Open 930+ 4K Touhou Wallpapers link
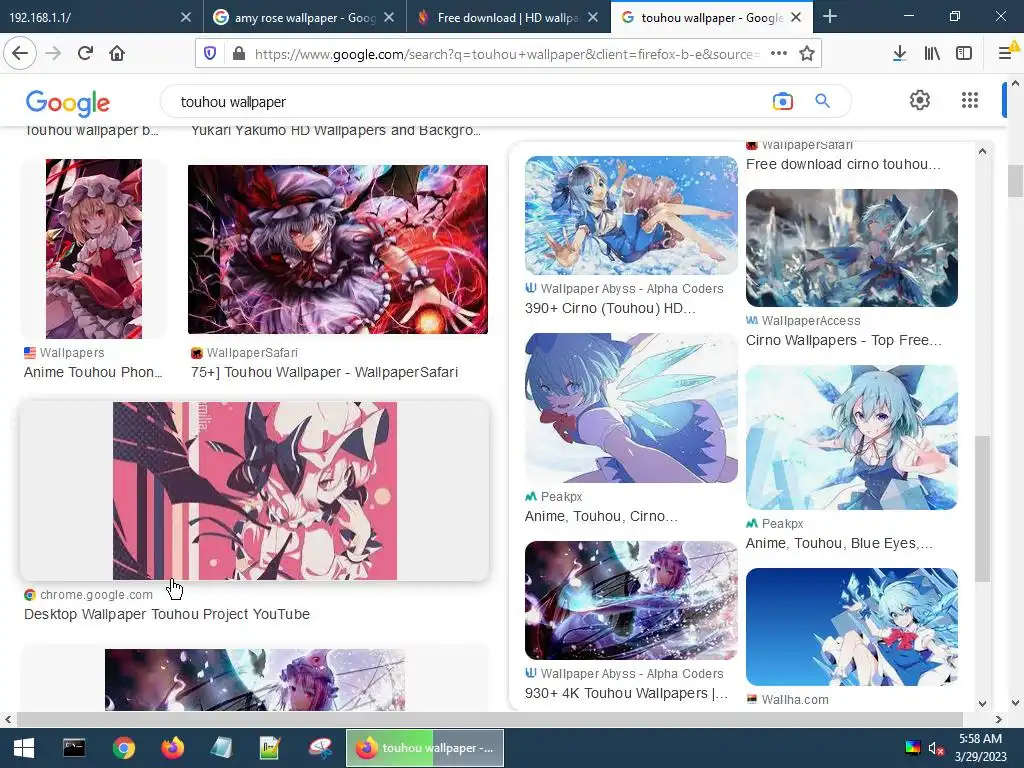 pos(626,693)
